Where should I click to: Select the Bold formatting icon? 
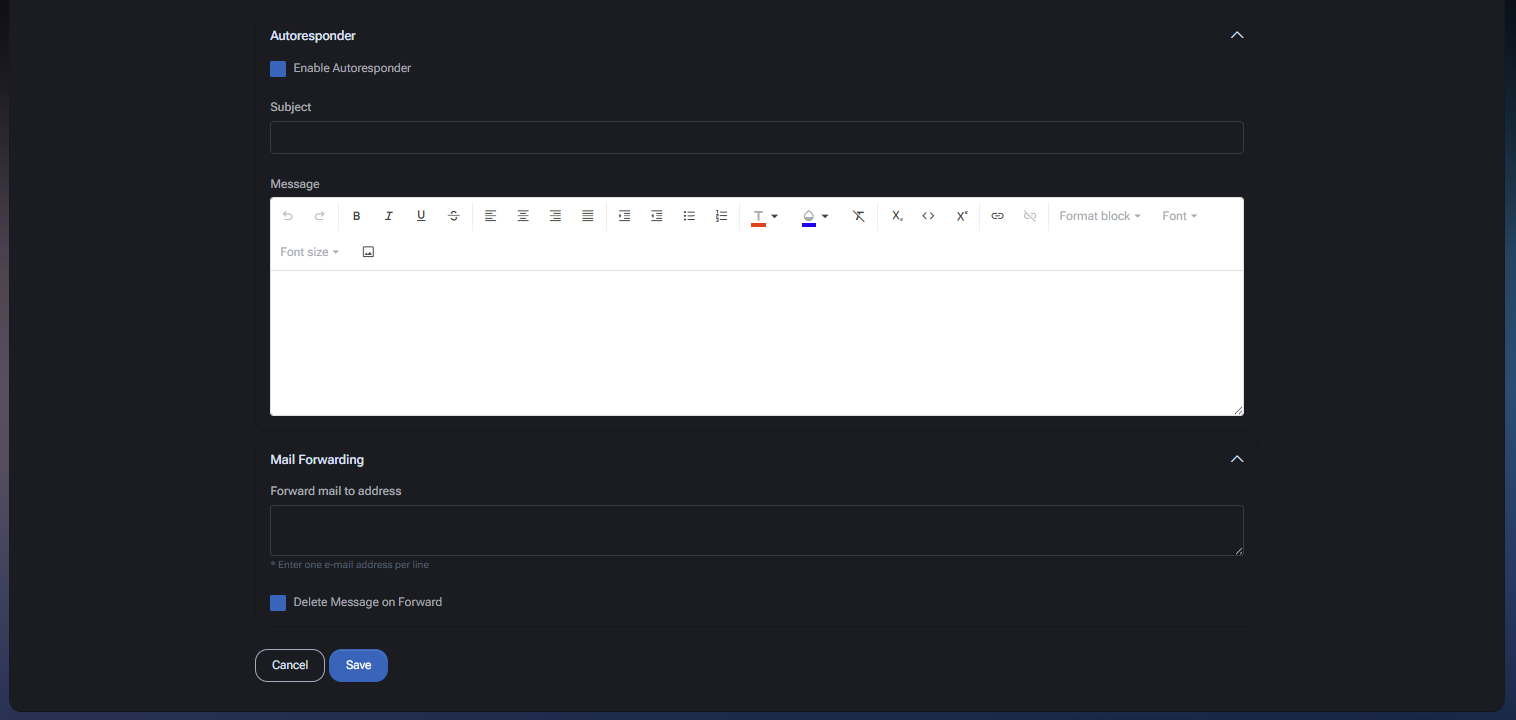(x=356, y=215)
